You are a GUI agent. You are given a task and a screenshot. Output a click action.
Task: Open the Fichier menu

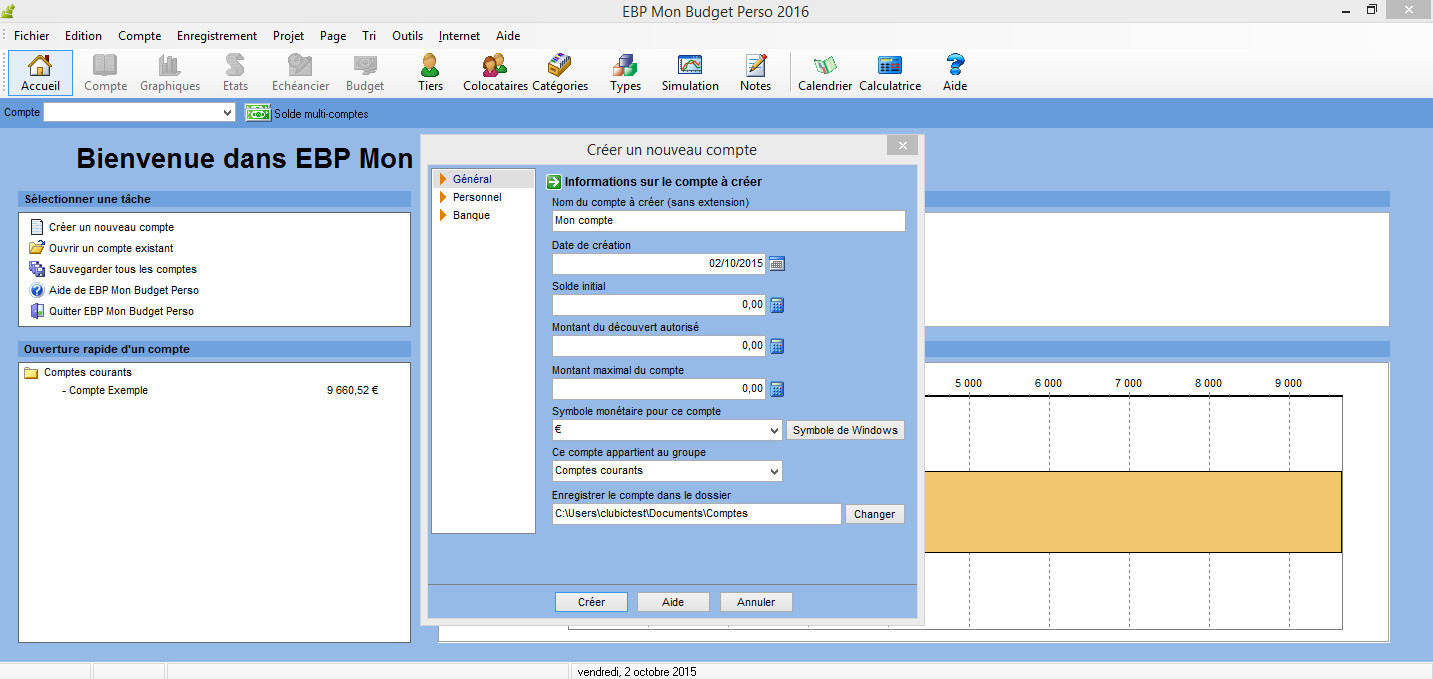(31, 35)
